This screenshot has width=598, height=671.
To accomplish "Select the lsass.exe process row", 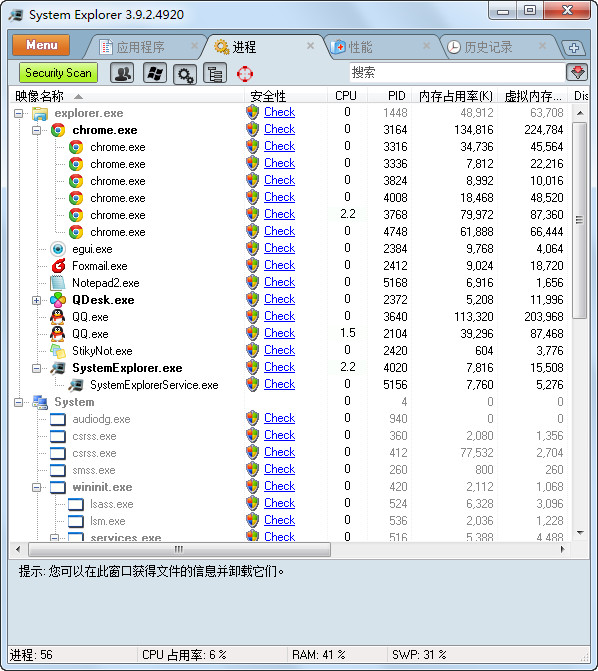I will (289, 504).
